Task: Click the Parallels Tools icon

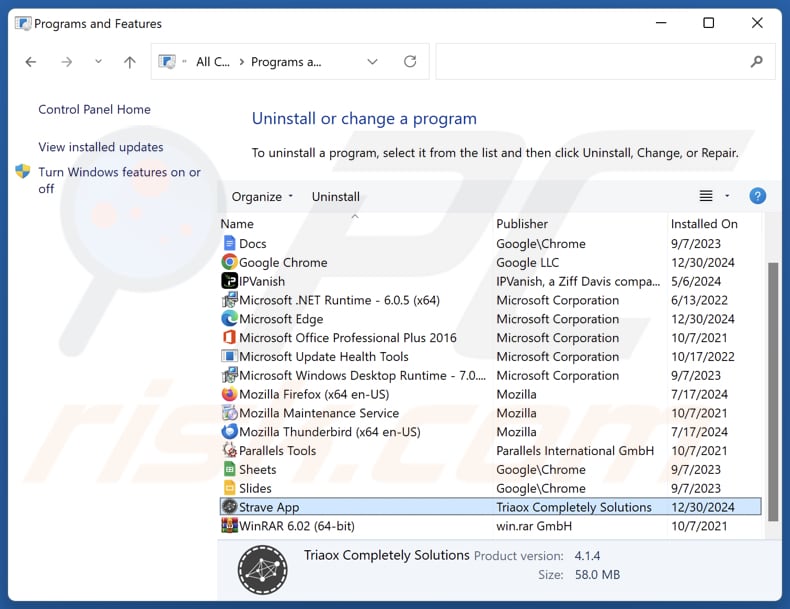Action: click(x=229, y=450)
